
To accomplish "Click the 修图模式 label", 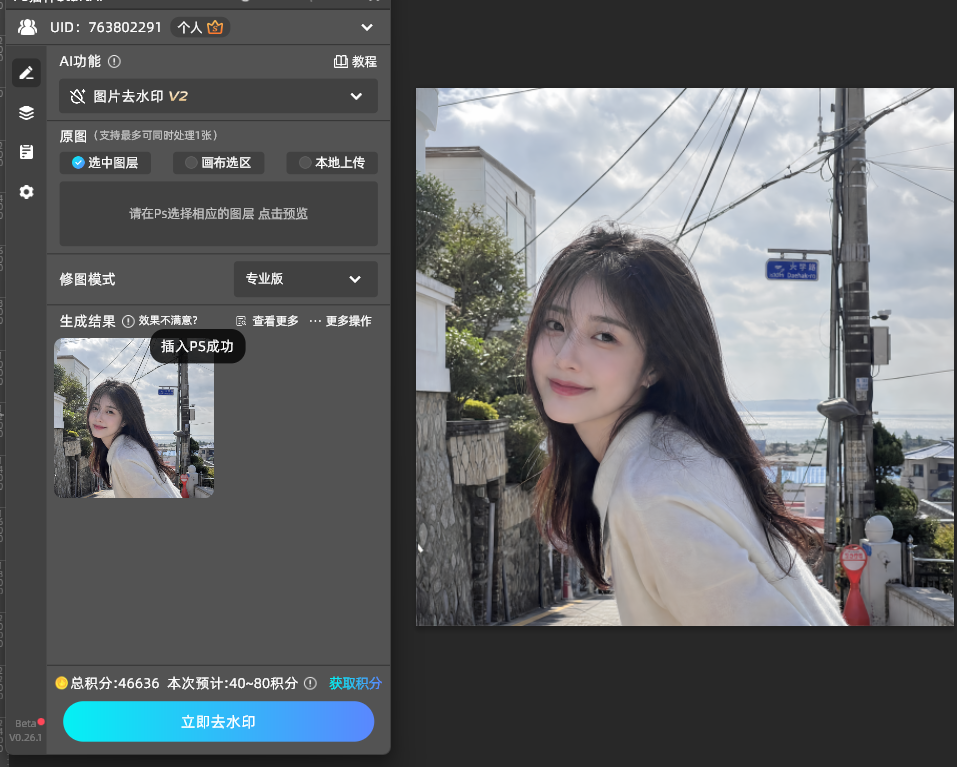I will pos(87,279).
